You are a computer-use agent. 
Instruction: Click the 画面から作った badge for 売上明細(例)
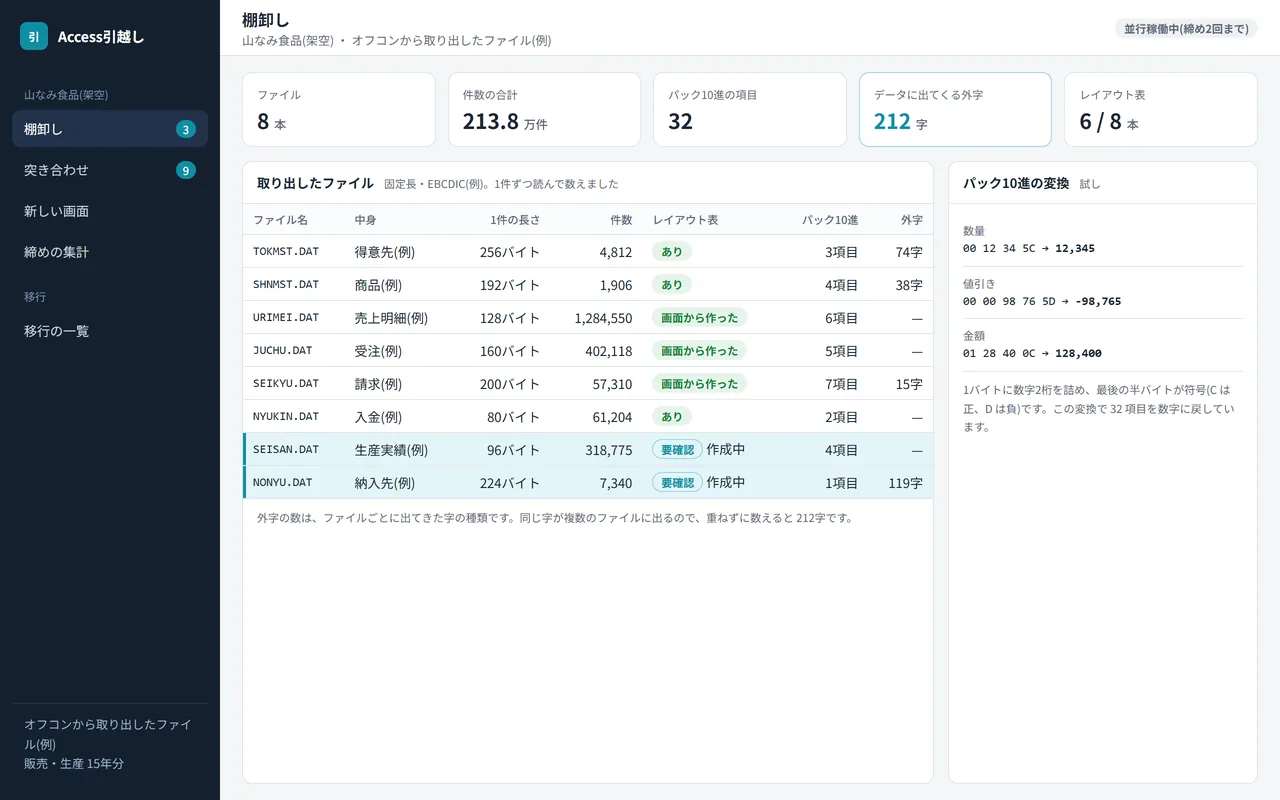coord(700,318)
